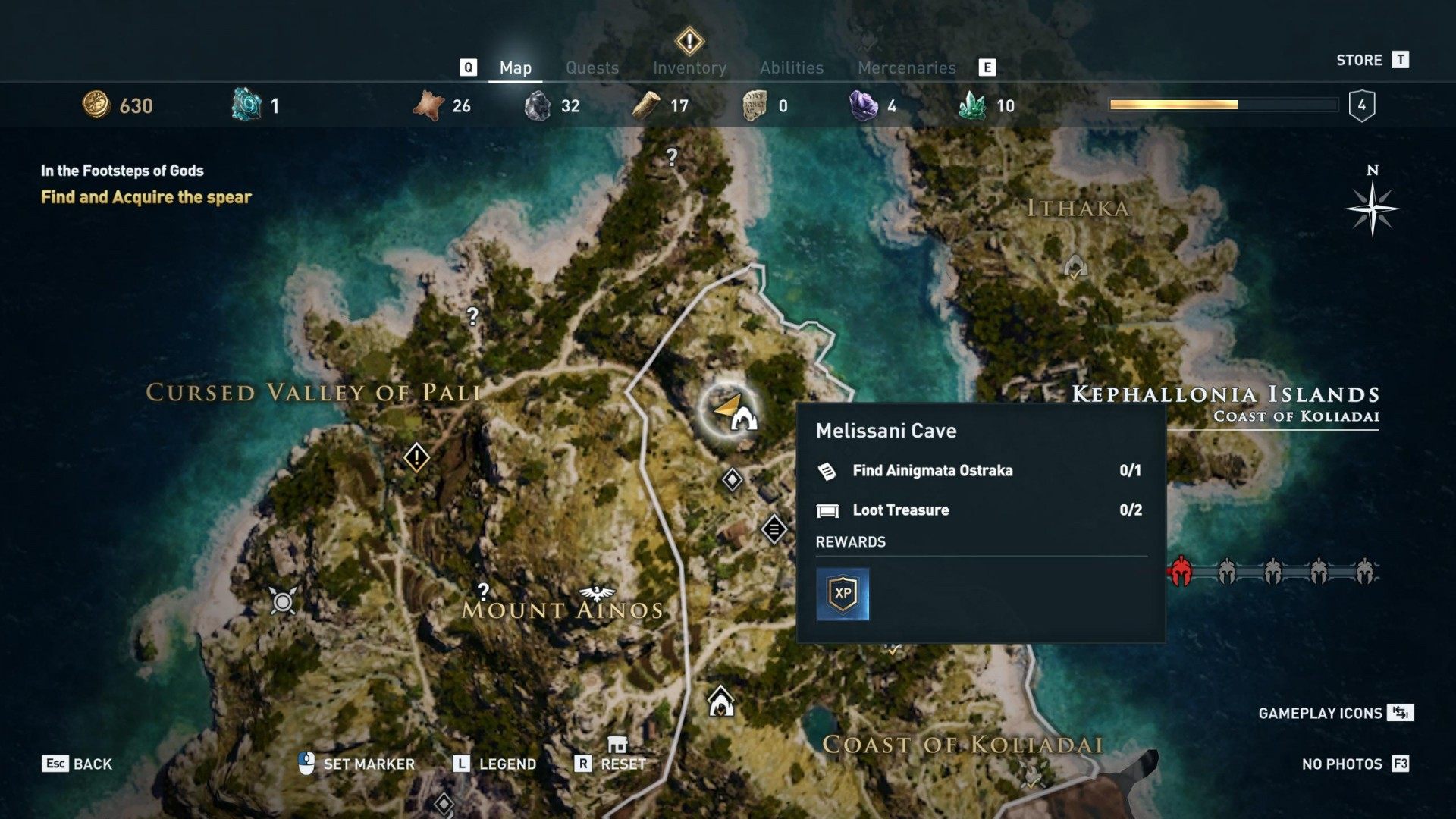Click the sun-shaped fort icon on west coast
This screenshot has width=1456, height=819.
(283, 602)
